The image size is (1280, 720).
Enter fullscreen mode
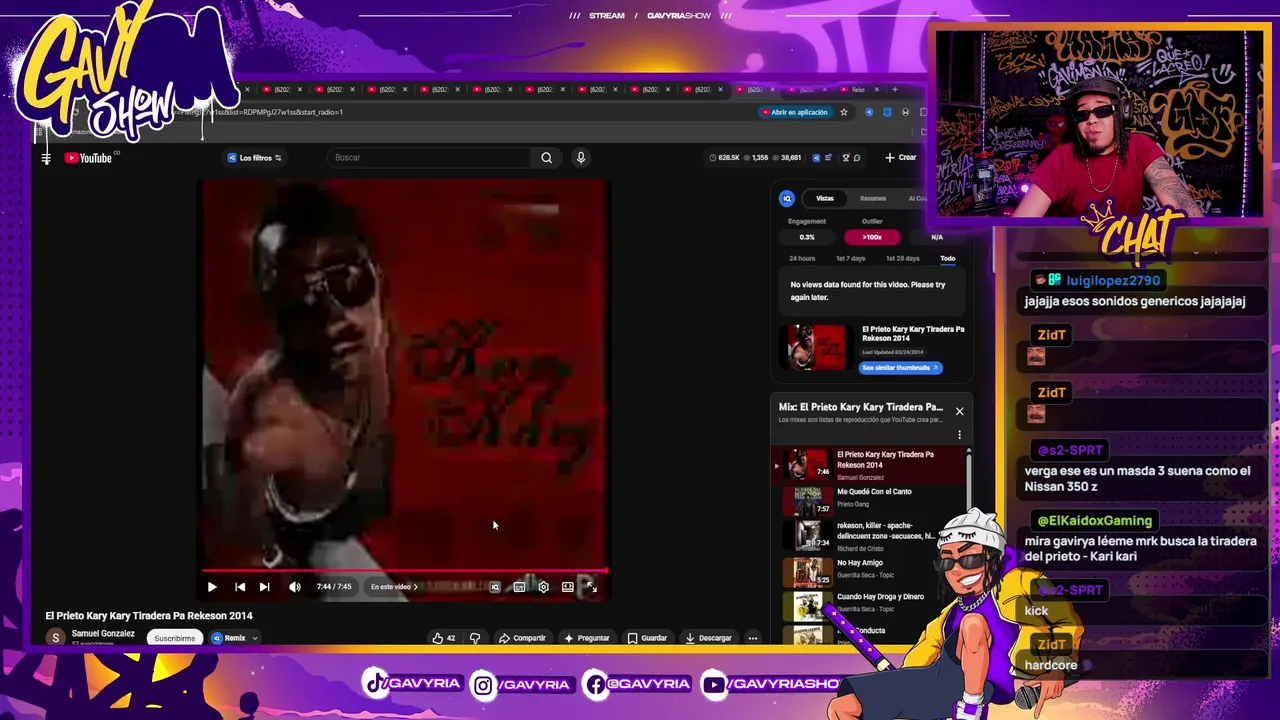tap(591, 587)
